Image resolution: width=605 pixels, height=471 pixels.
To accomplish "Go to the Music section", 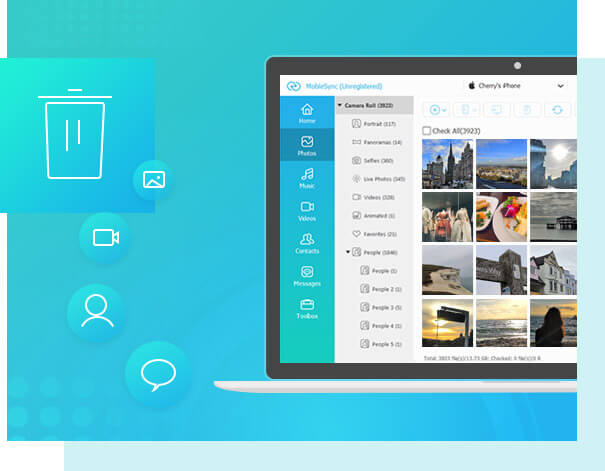I will [x=307, y=178].
